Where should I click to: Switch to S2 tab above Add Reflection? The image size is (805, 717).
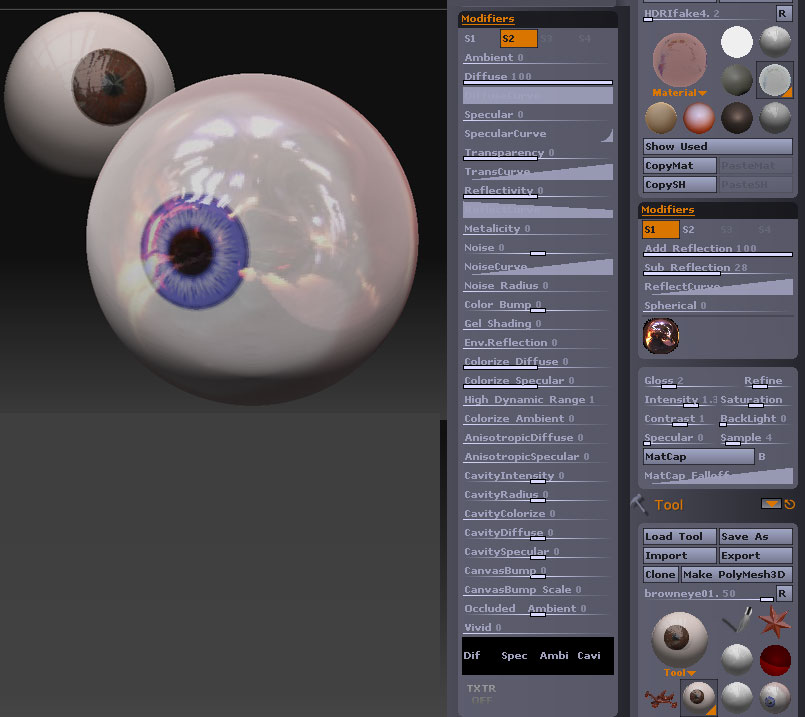688,229
